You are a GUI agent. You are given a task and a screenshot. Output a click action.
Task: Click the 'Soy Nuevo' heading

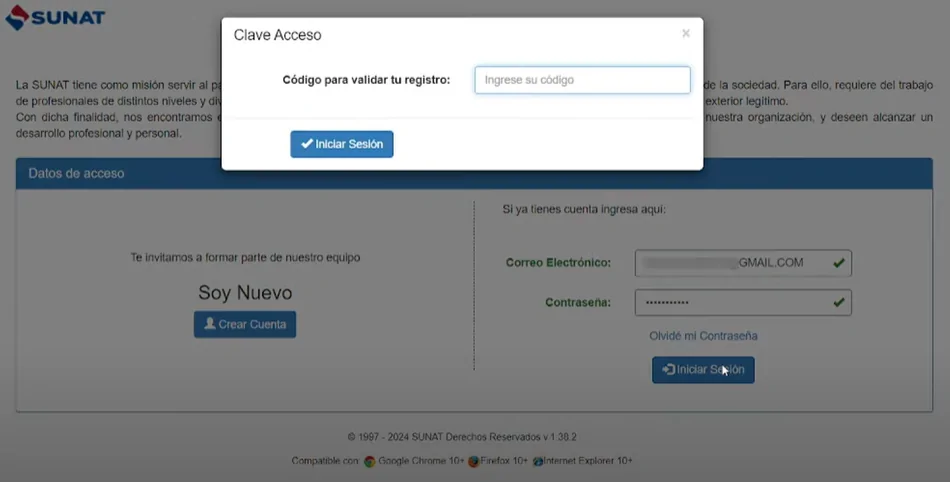(245, 293)
